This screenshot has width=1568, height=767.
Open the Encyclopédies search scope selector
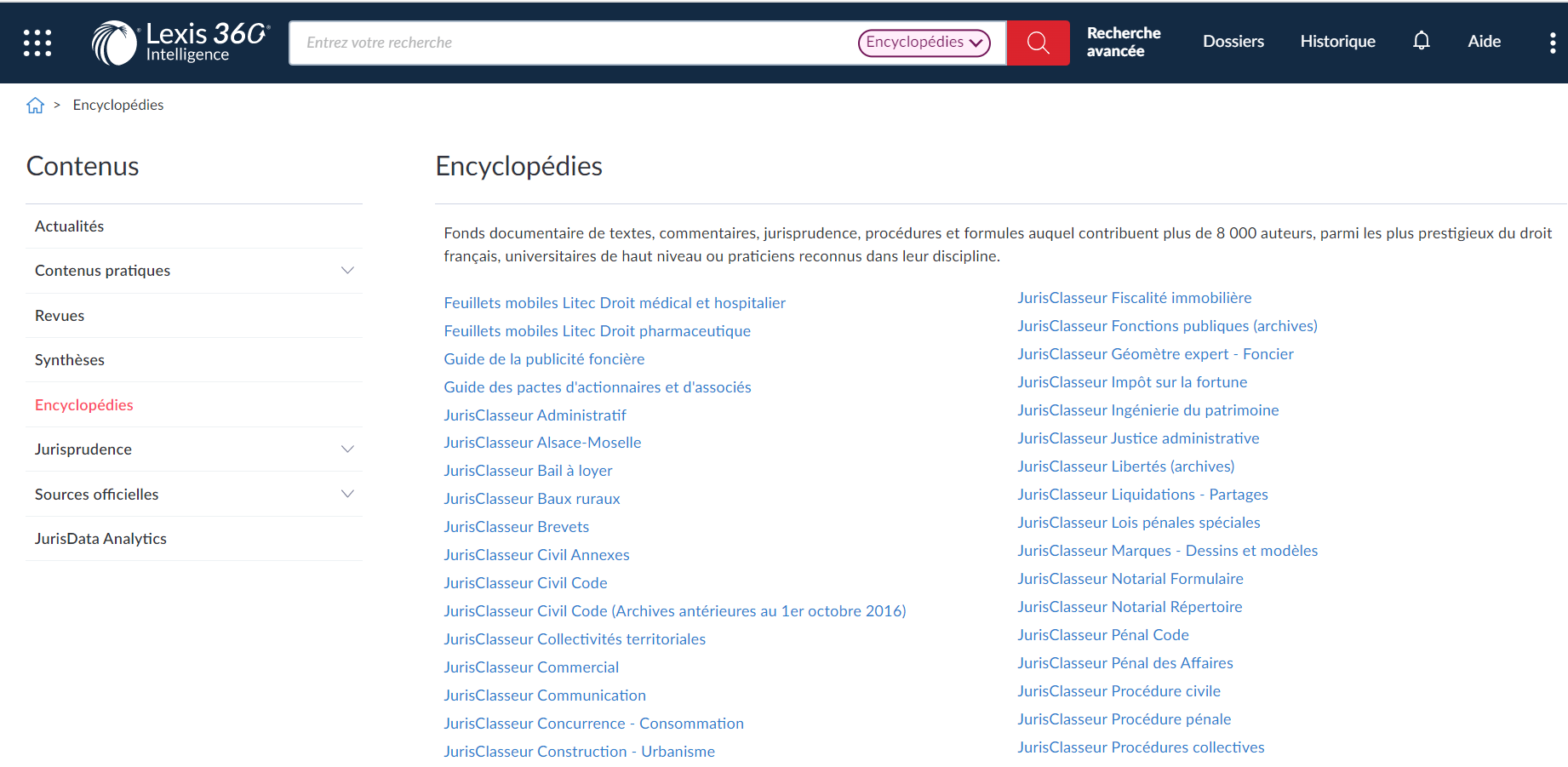(x=925, y=43)
